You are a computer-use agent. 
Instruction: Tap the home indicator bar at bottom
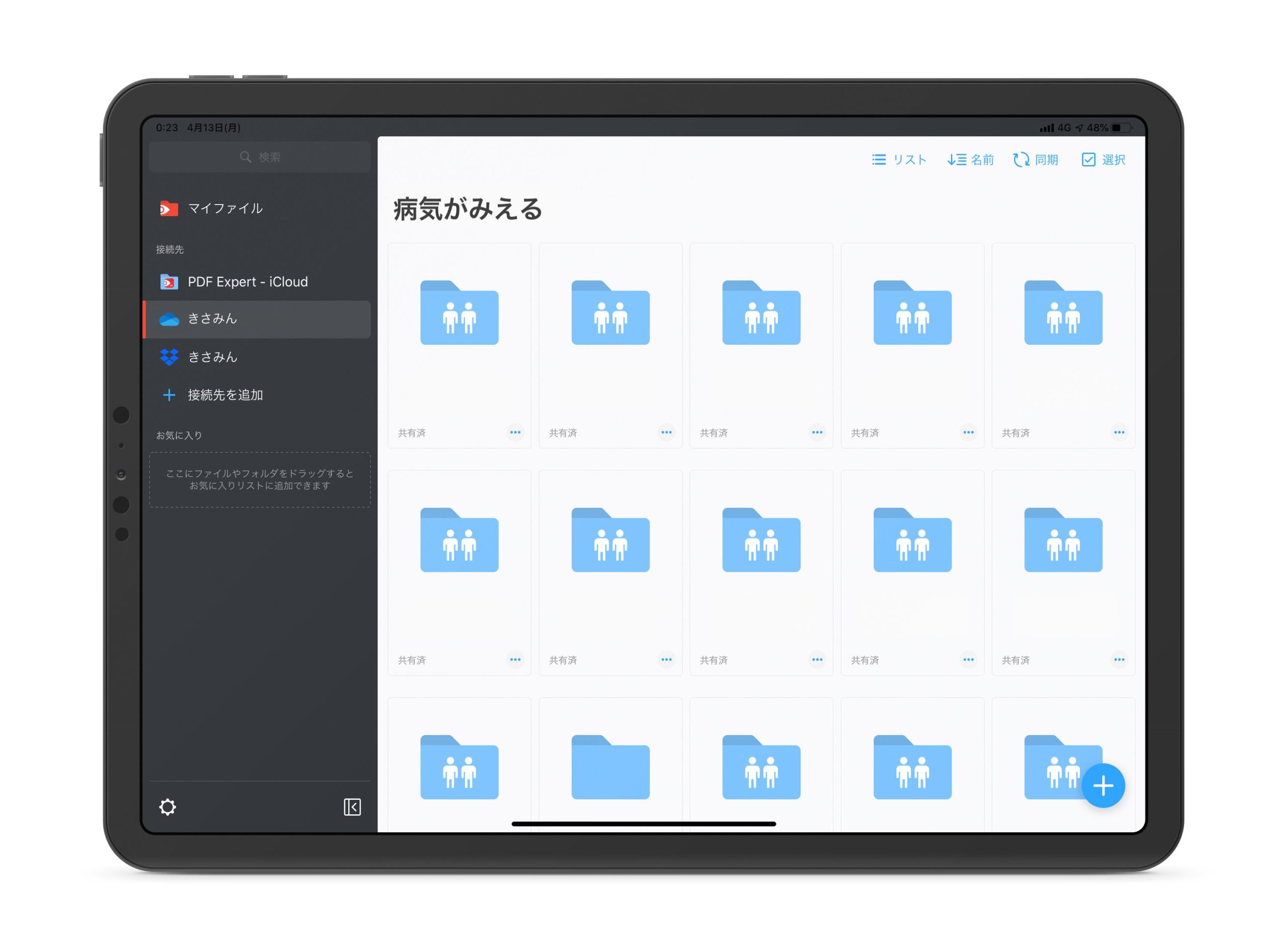tap(644, 824)
